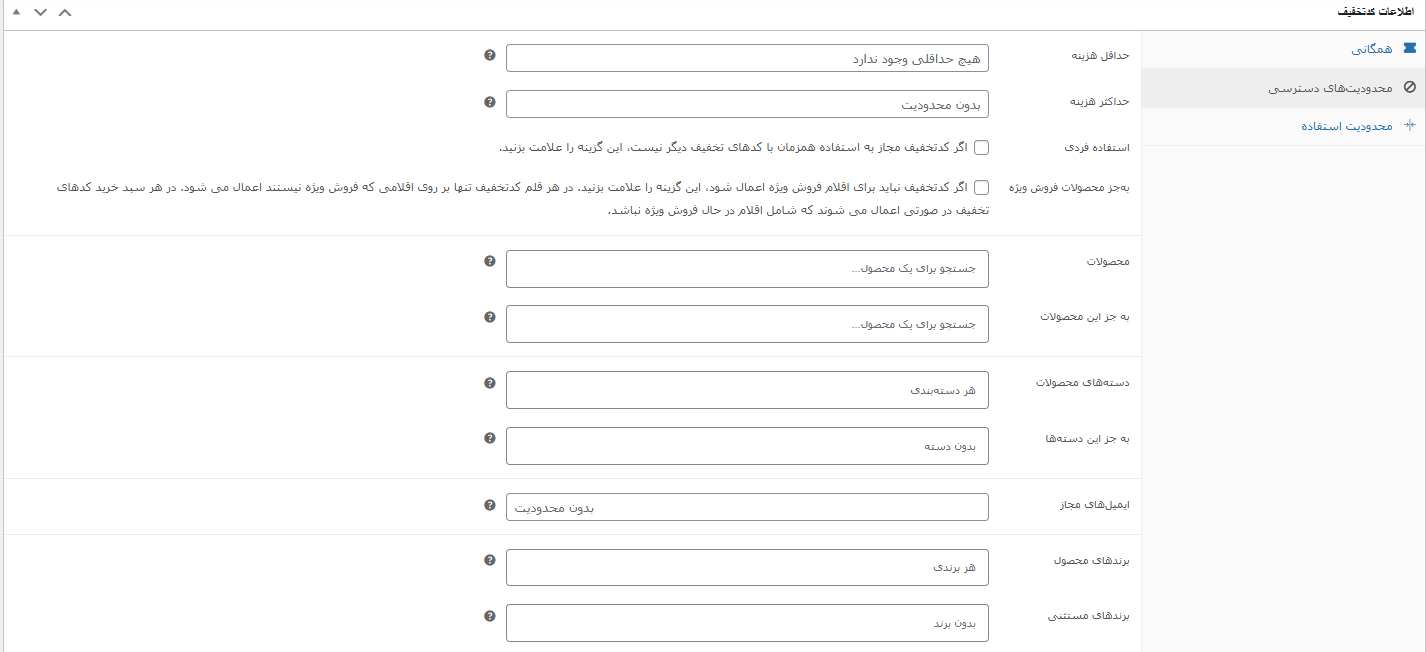
Task: Open the به جز این دسته‌ها selector
Action: pos(747,446)
